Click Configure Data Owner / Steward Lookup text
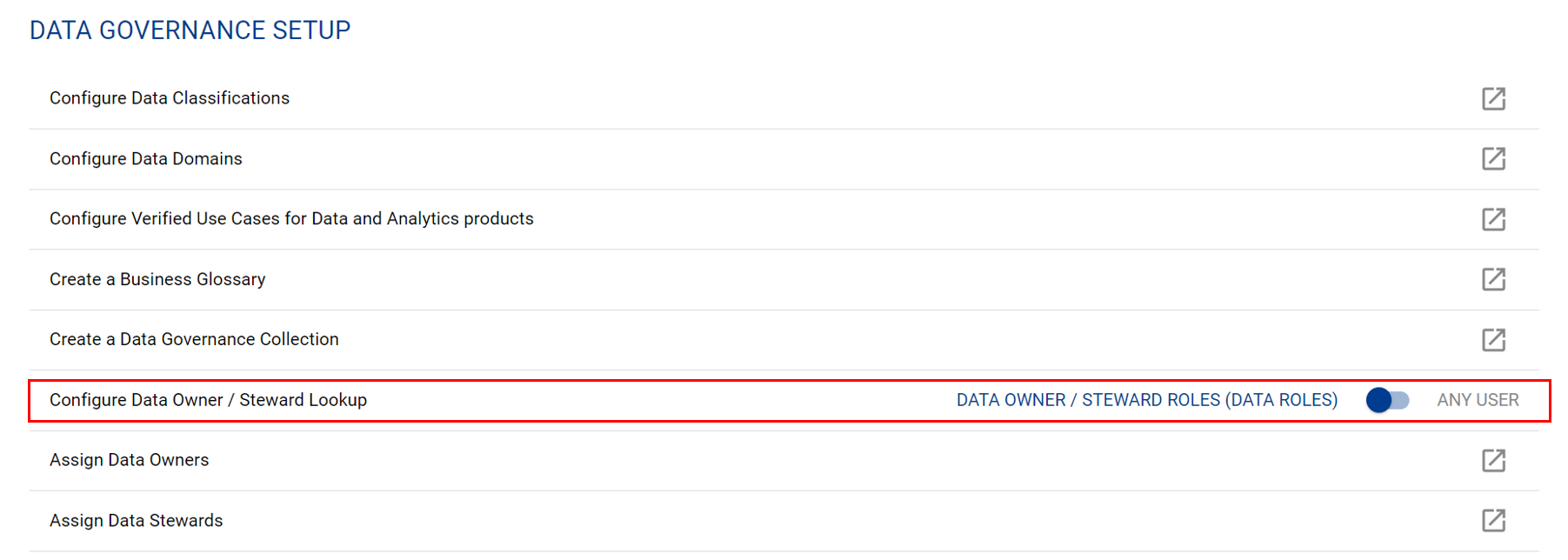The height and width of the screenshot is (560, 1568). (208, 400)
